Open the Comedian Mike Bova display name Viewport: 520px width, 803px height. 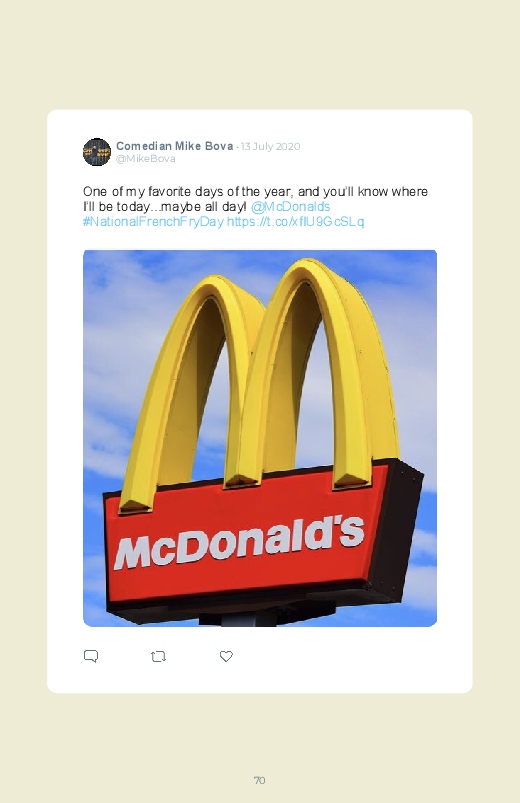tap(175, 146)
